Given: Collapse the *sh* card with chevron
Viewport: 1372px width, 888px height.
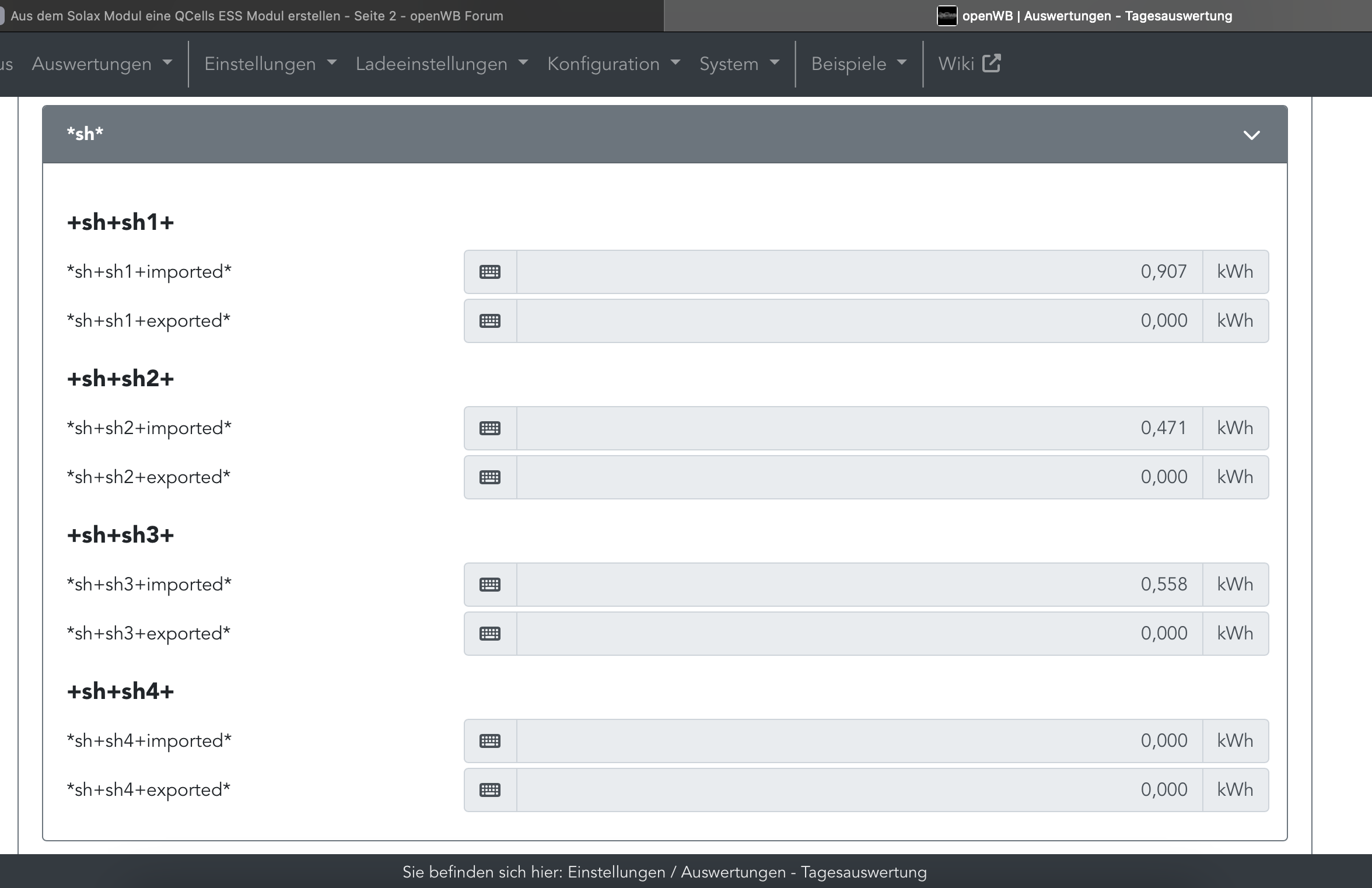Looking at the screenshot, I should tap(1251, 135).
